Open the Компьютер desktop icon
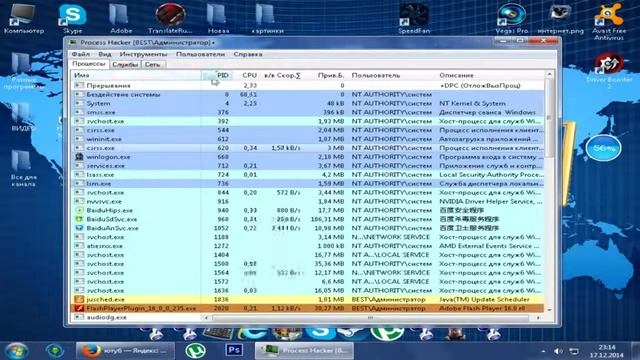 [x=23, y=19]
